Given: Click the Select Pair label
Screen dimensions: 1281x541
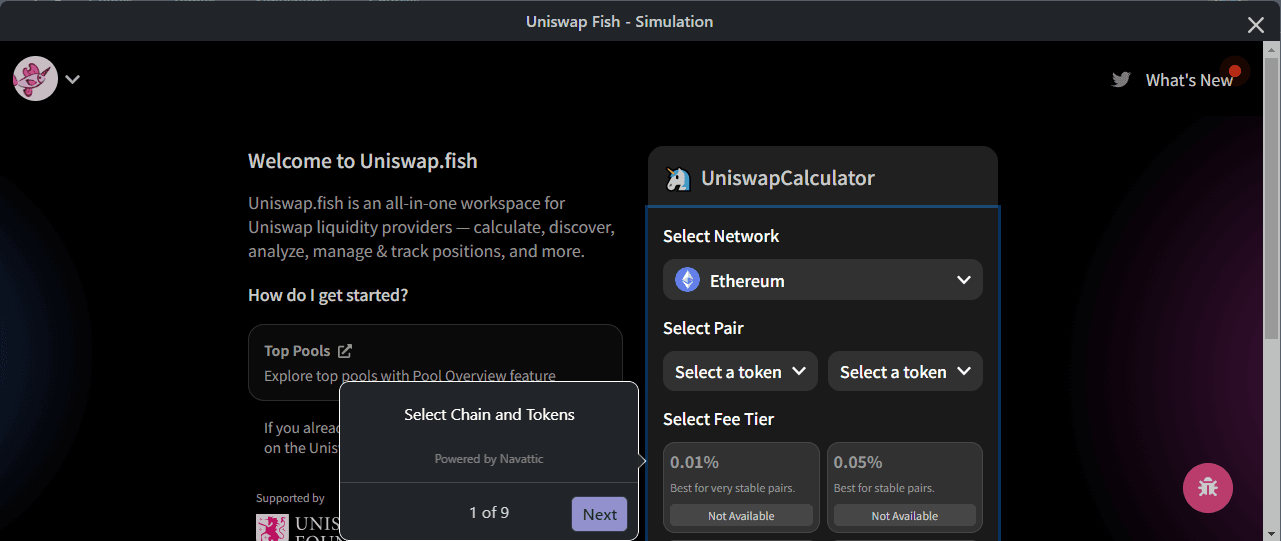Looking at the screenshot, I should (703, 328).
